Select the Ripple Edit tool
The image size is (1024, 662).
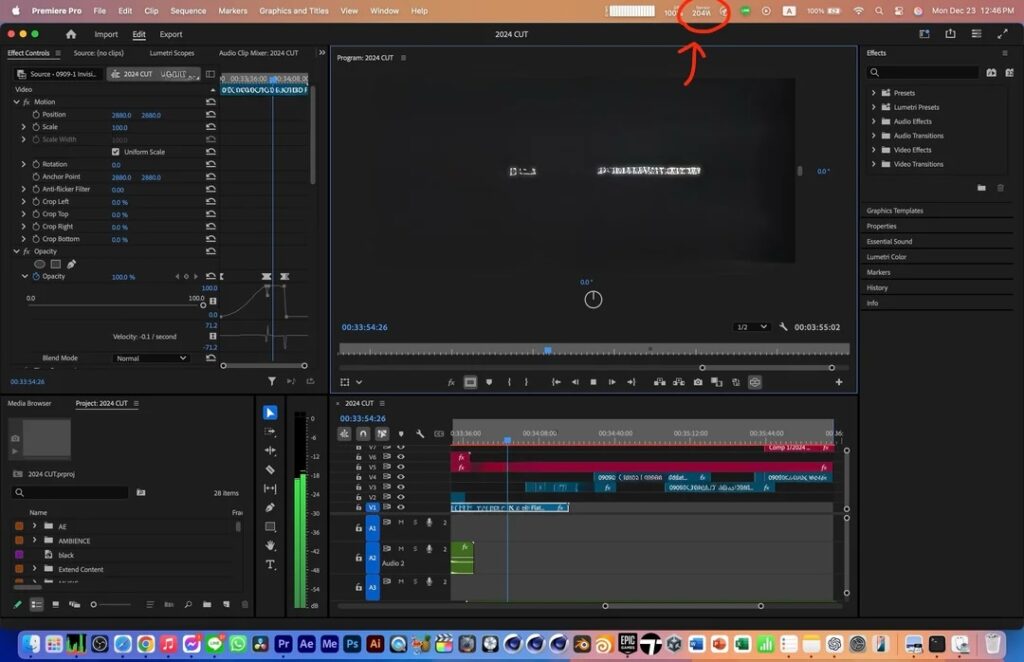tap(270, 450)
